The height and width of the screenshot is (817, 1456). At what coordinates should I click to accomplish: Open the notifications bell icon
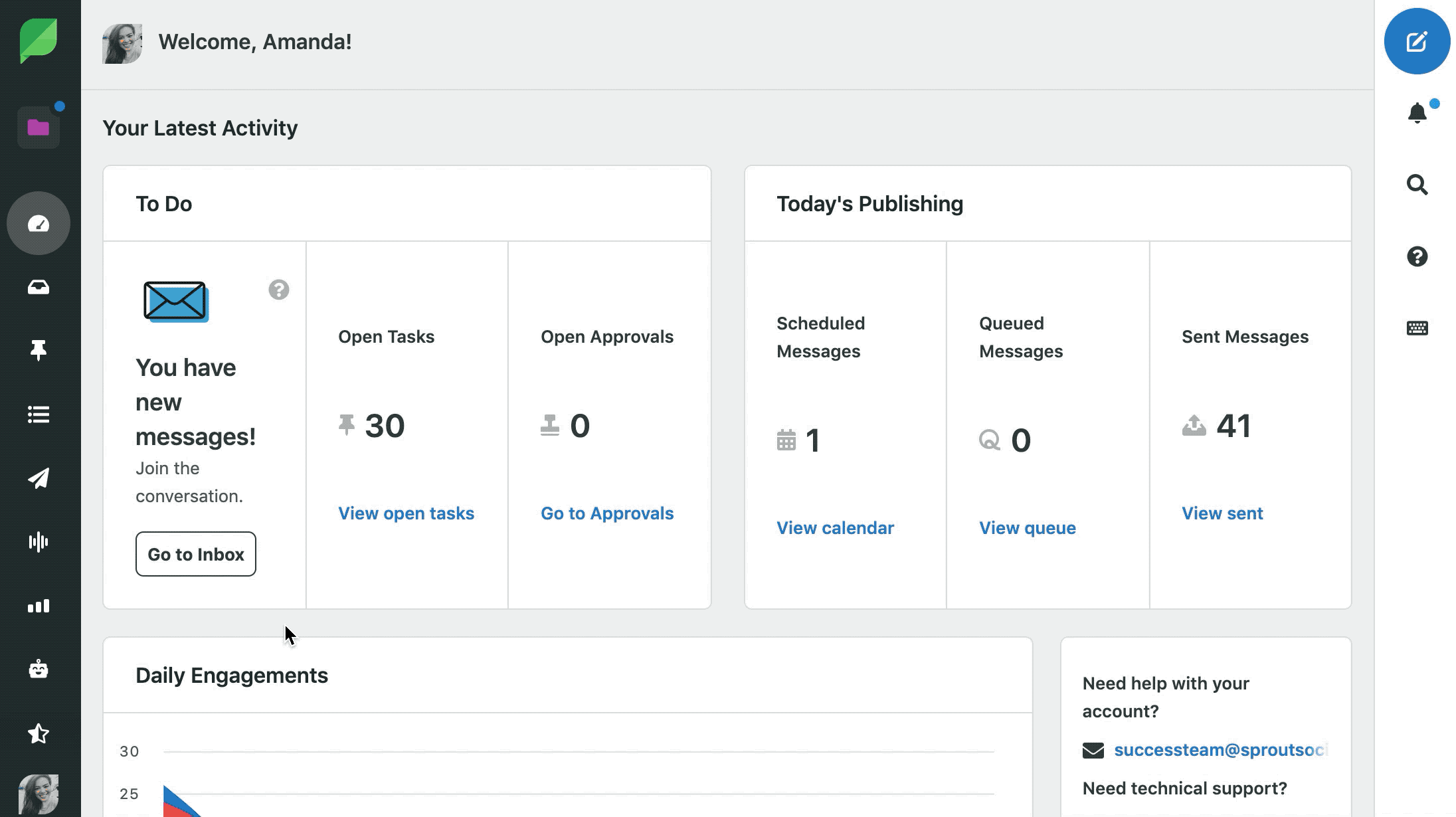point(1417,113)
